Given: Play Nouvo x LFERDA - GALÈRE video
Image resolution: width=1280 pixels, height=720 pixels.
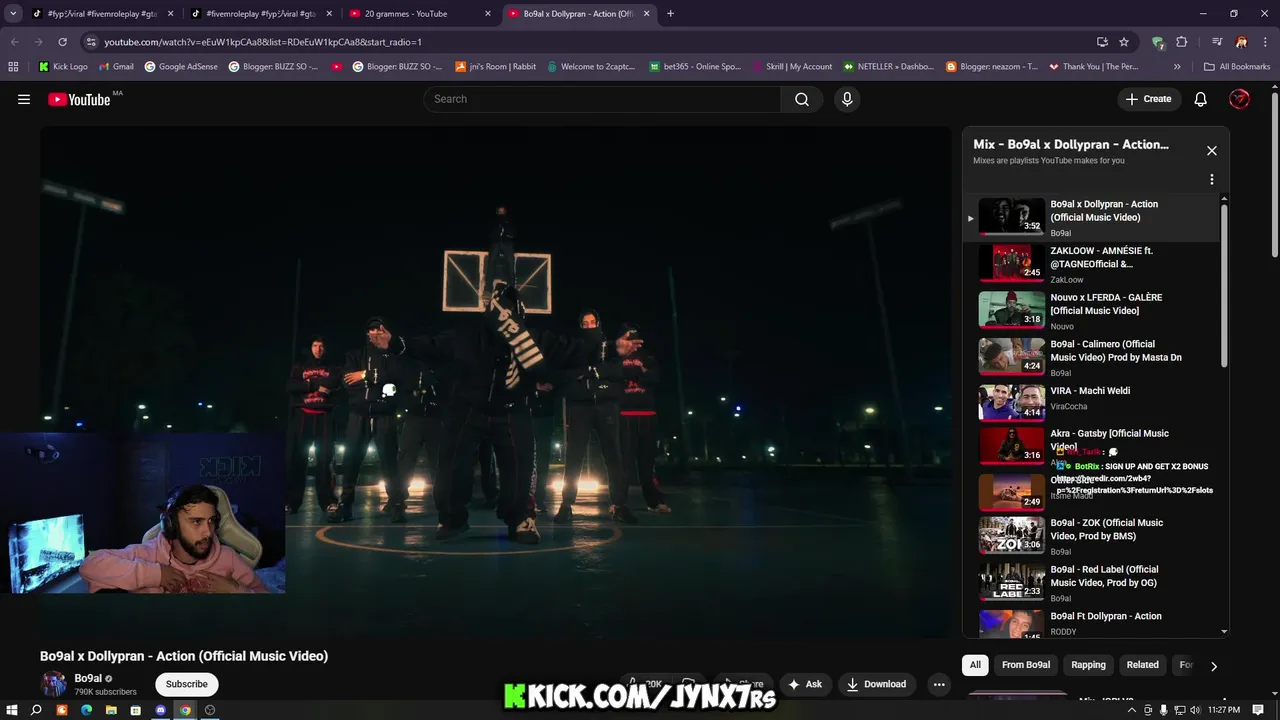Looking at the screenshot, I should coord(1092,311).
